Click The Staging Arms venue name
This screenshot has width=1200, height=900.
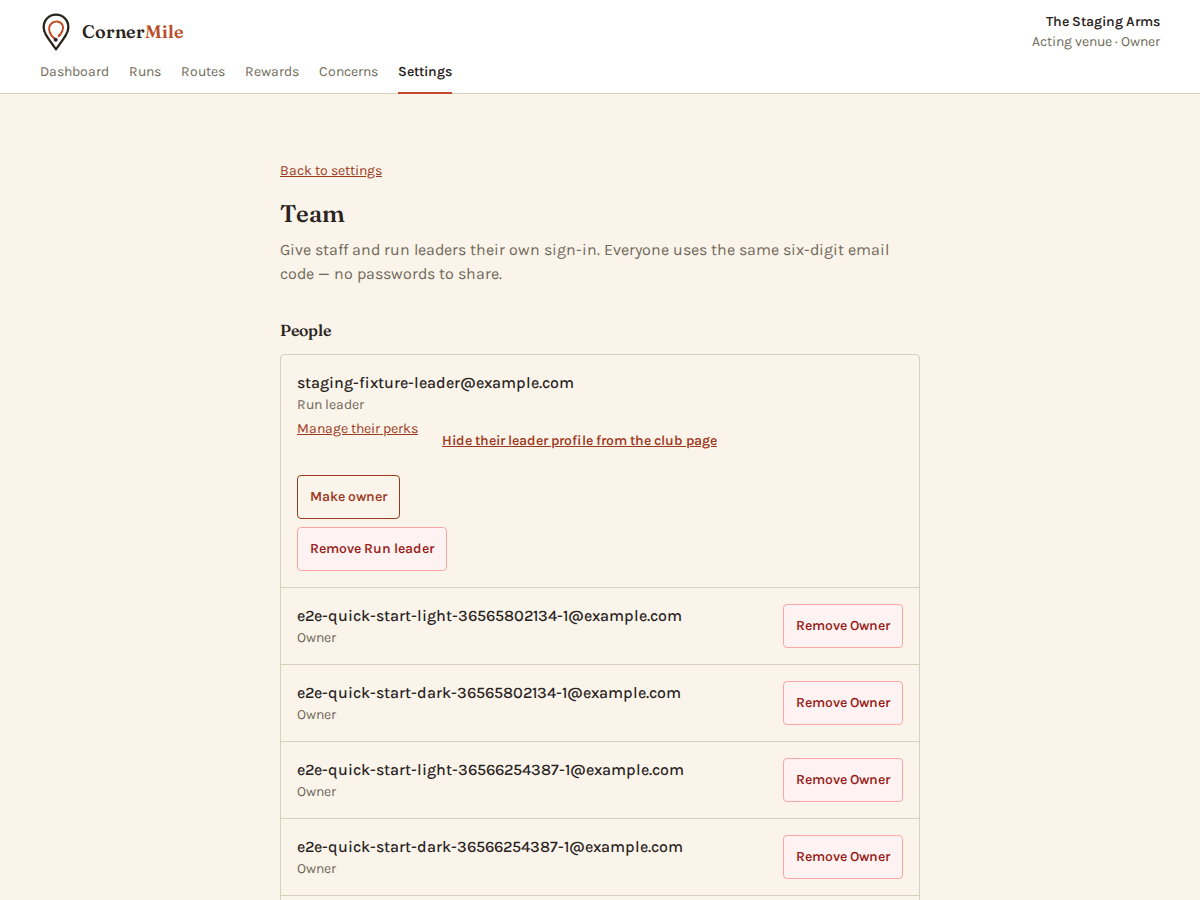pyautogui.click(x=1103, y=22)
